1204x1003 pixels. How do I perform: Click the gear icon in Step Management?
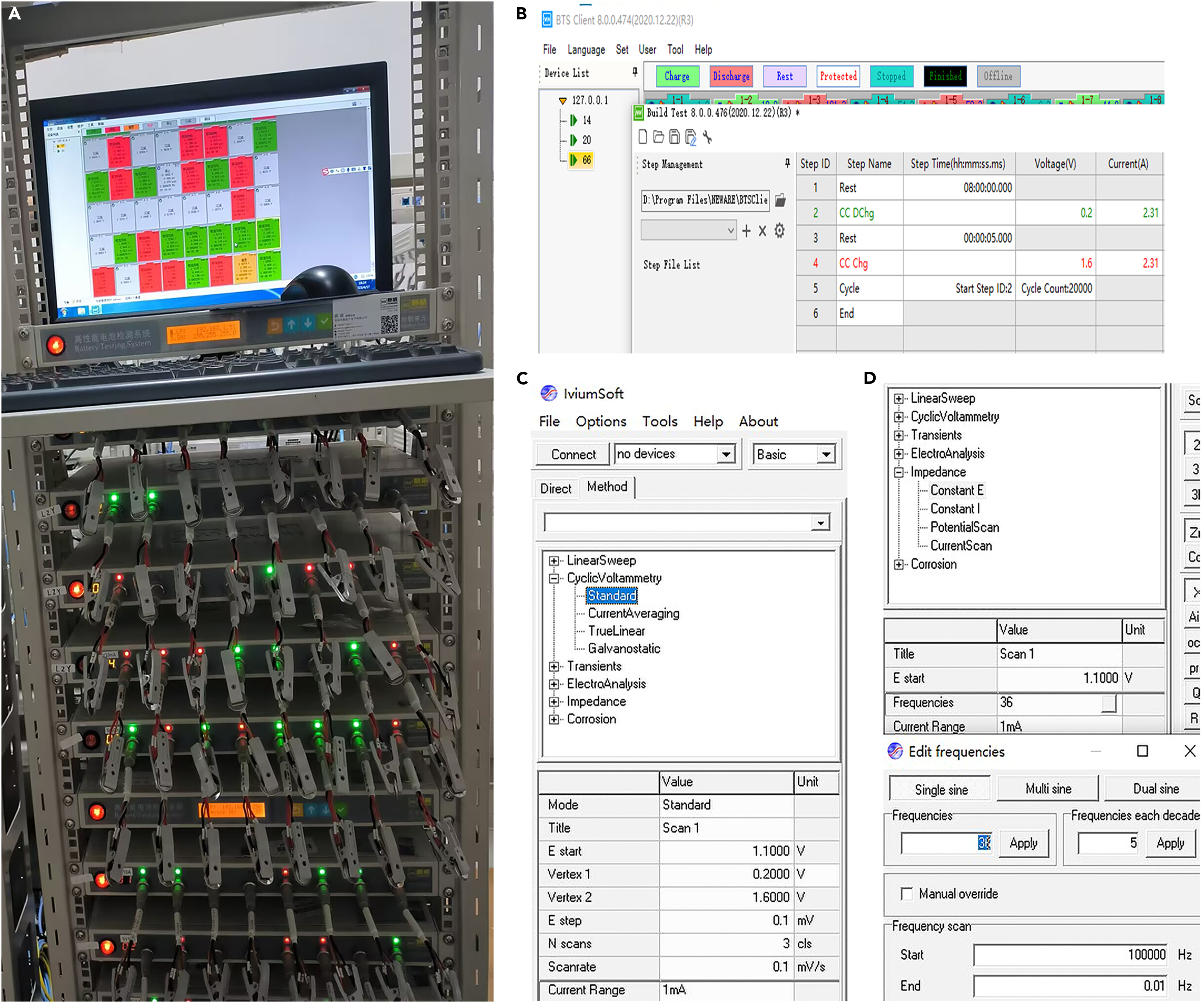(x=779, y=231)
